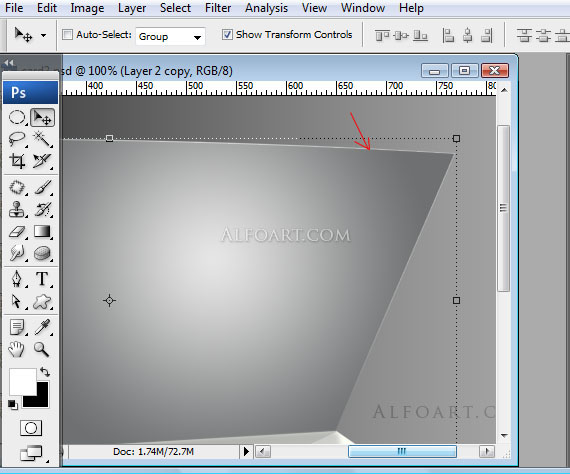Click the horizontal scrollbar thumb
Image resolution: width=570 pixels, height=474 pixels.
[x=402, y=451]
